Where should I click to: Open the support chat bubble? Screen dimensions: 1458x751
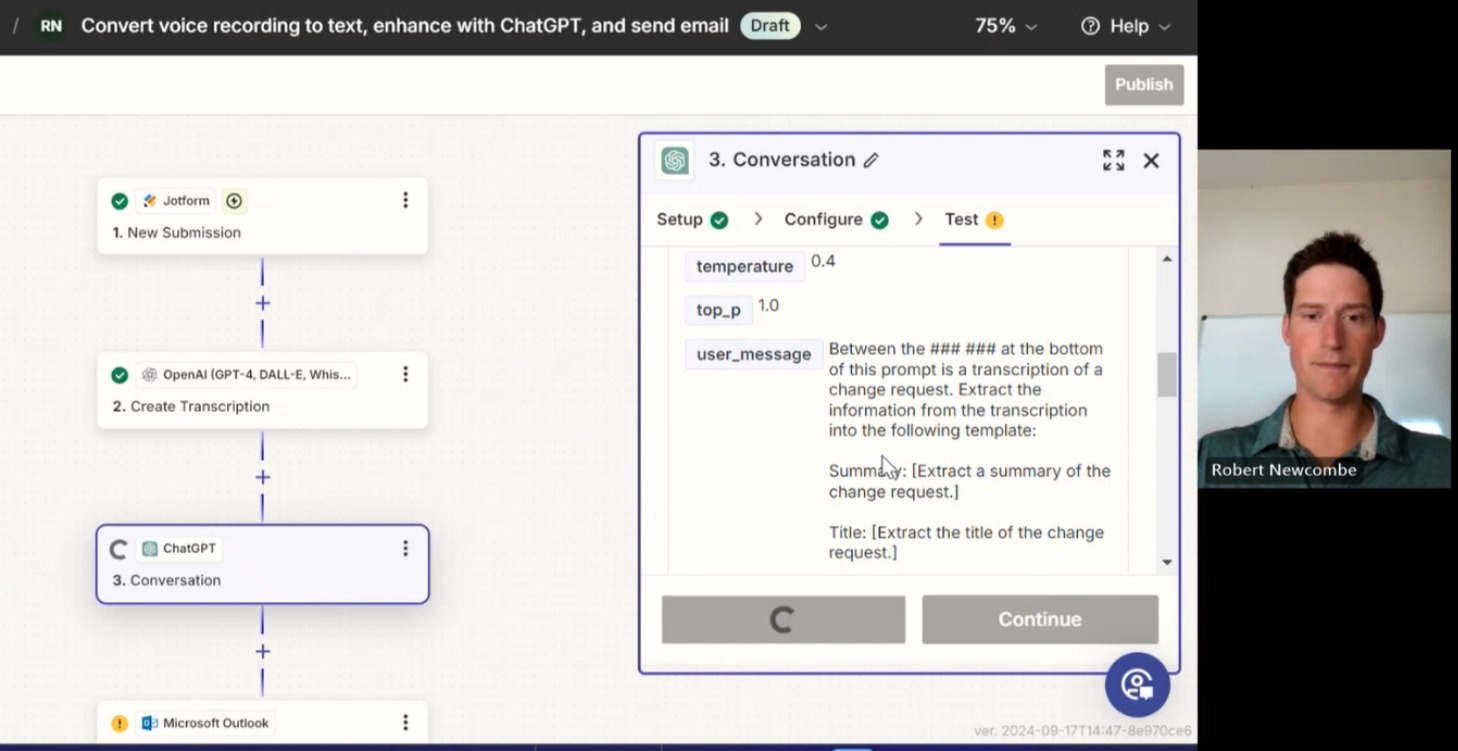click(x=1137, y=684)
